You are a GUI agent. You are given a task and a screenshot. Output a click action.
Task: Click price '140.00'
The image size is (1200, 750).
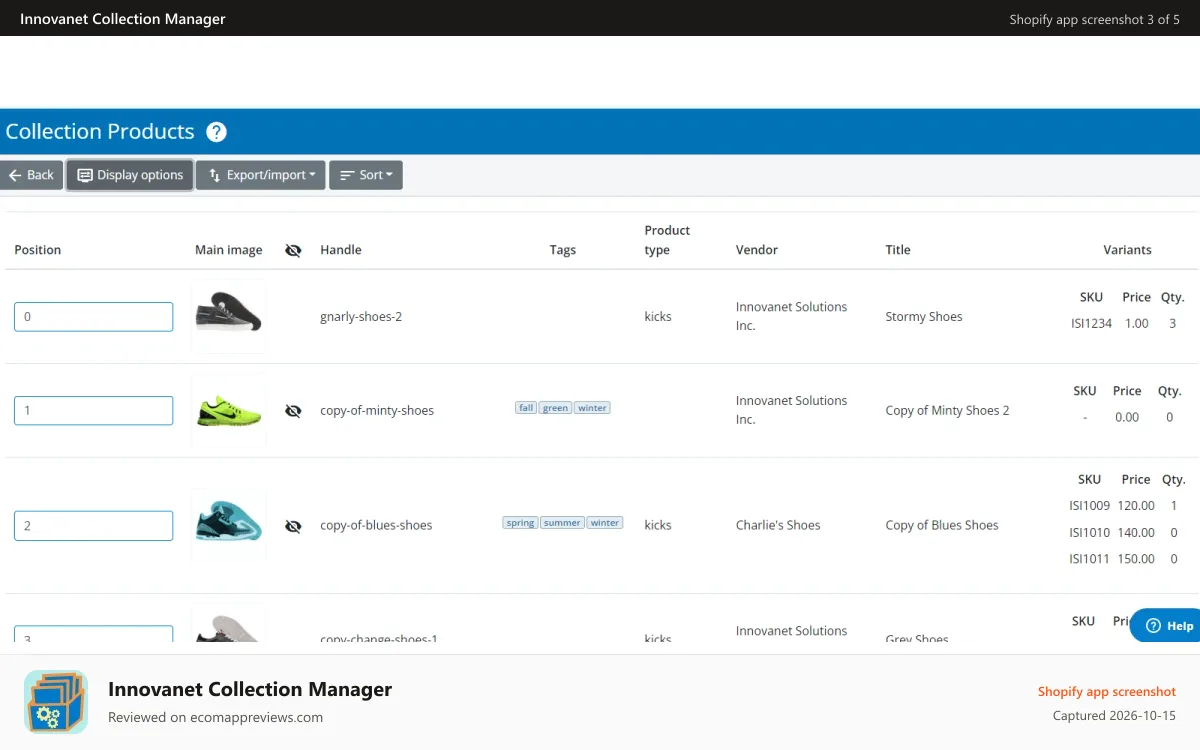point(1136,533)
